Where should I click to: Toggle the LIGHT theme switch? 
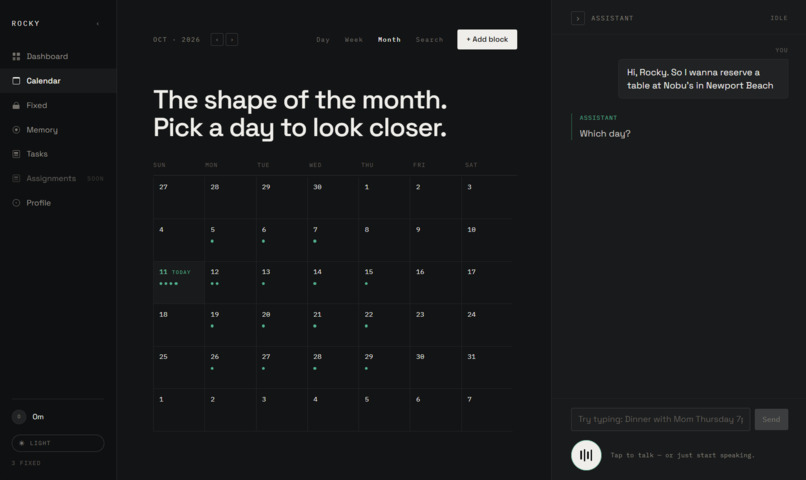coord(58,443)
